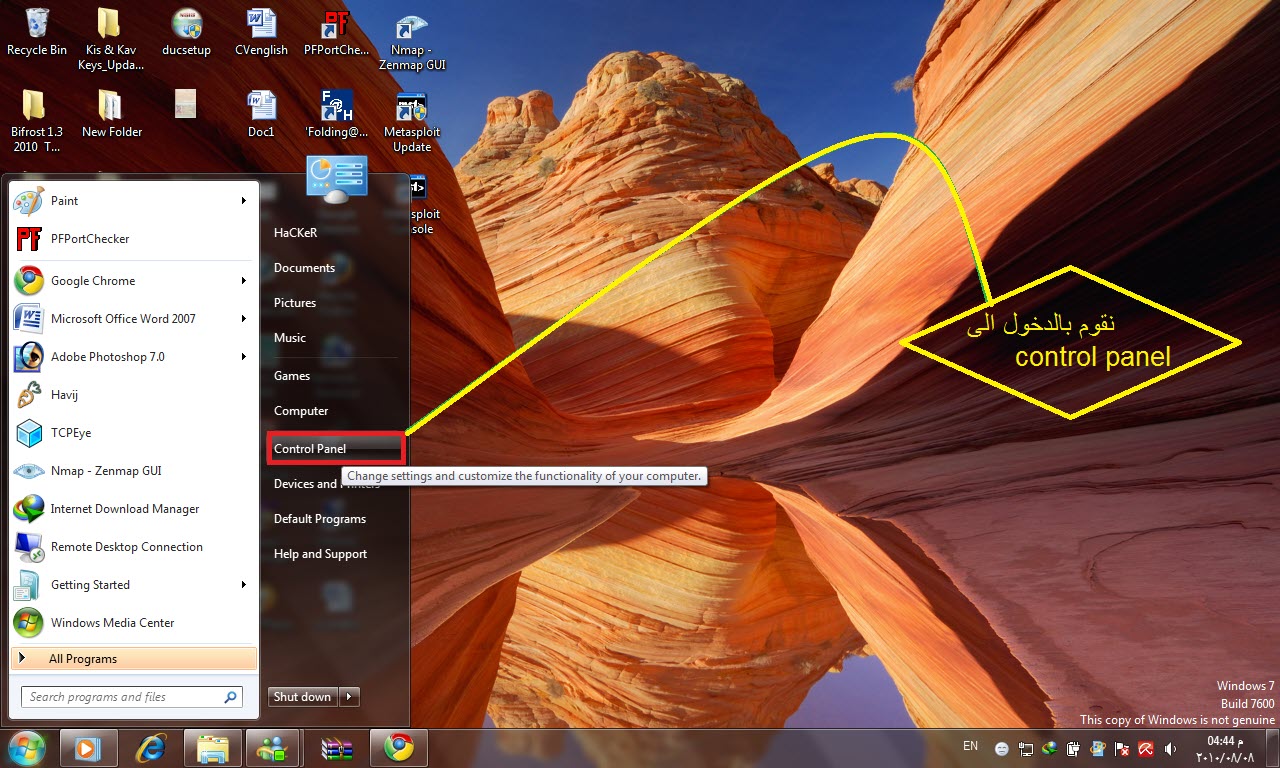This screenshot has height=768, width=1280.
Task: Open TCPEye program
Action: pyautogui.click(x=133, y=433)
